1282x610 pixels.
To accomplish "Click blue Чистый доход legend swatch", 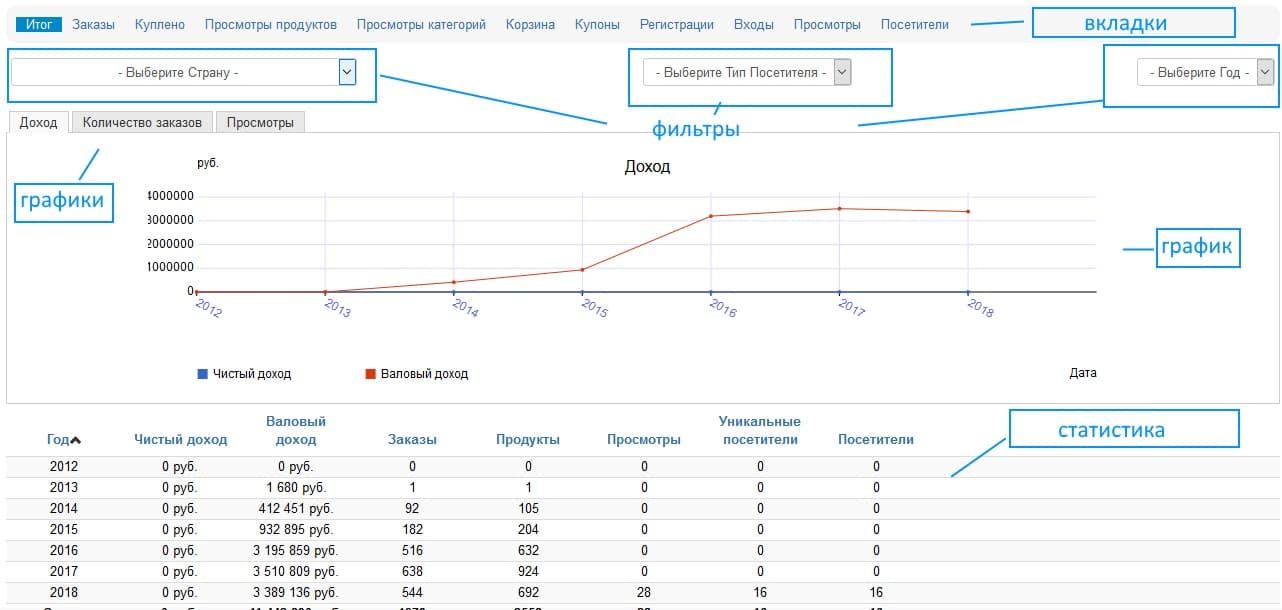I will click(203, 373).
